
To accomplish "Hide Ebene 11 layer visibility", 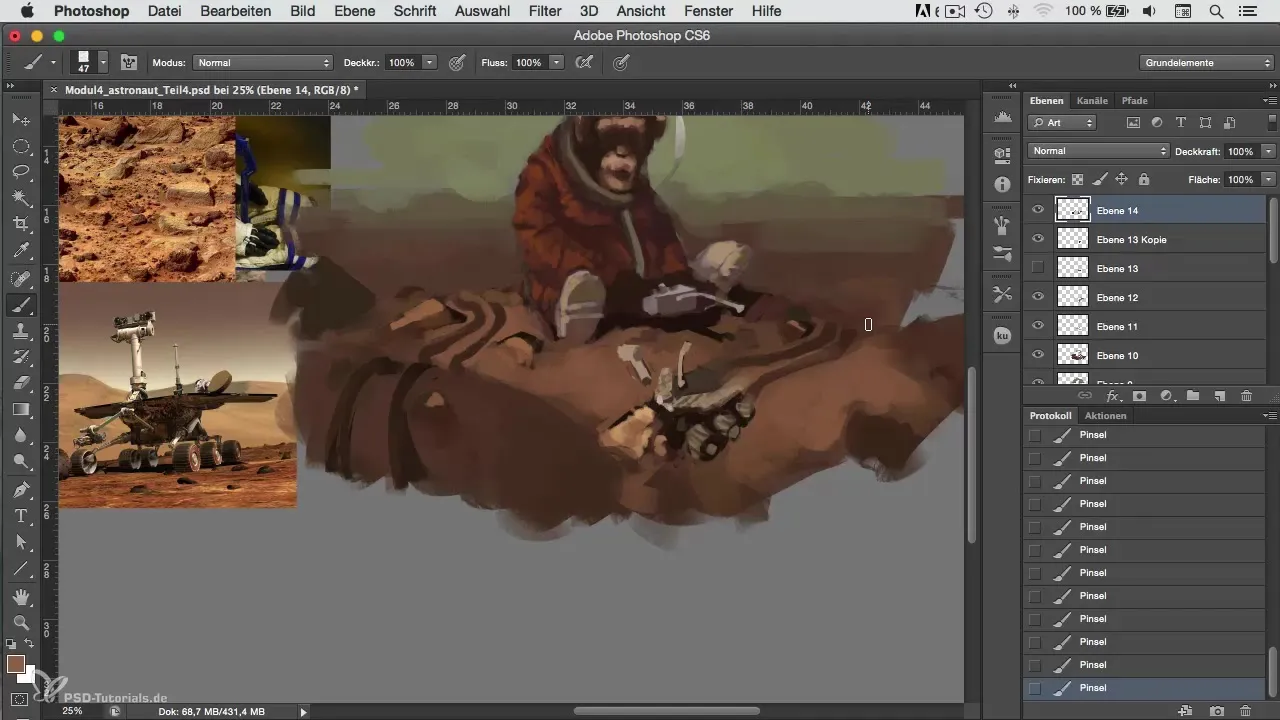I will click(x=1038, y=326).
